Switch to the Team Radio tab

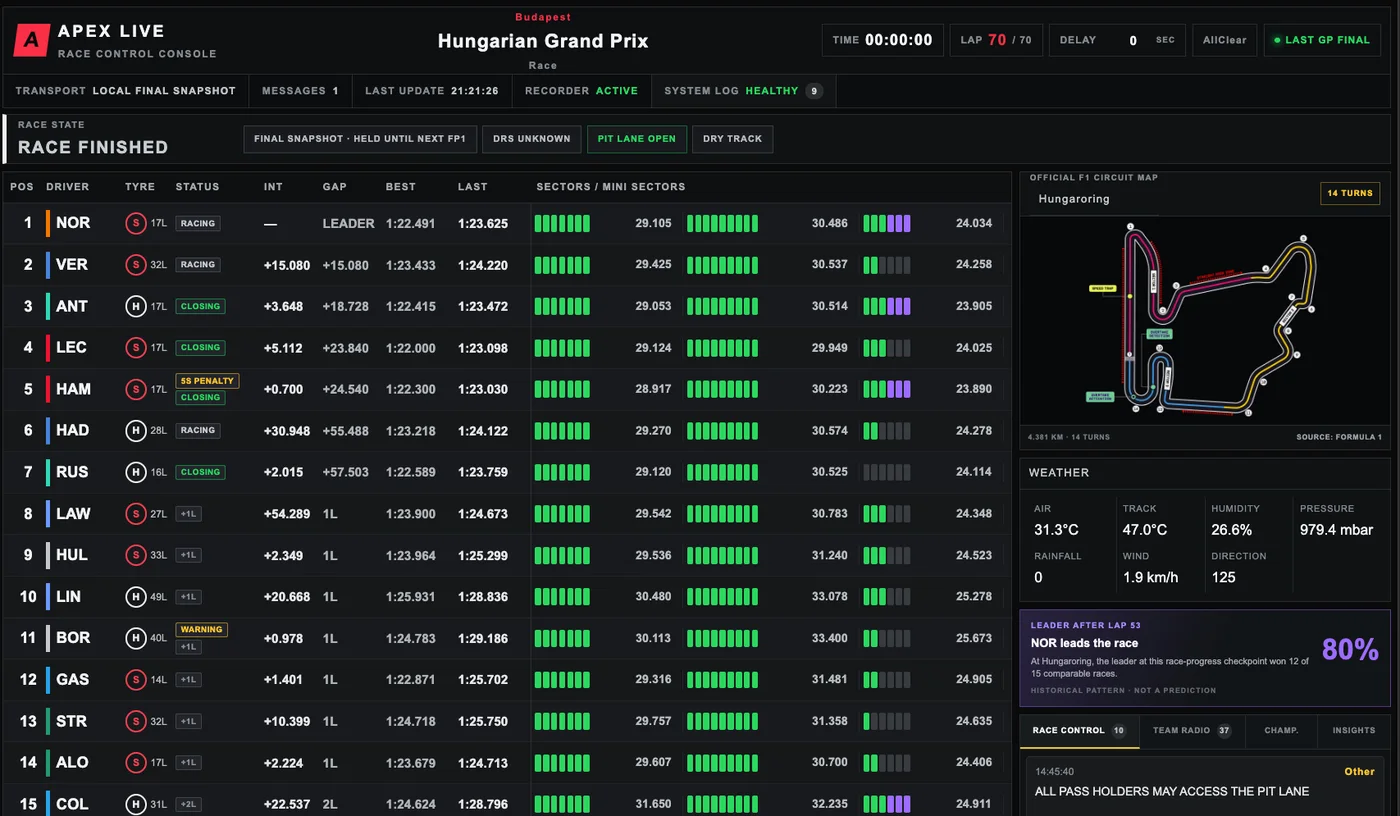(x=1192, y=731)
